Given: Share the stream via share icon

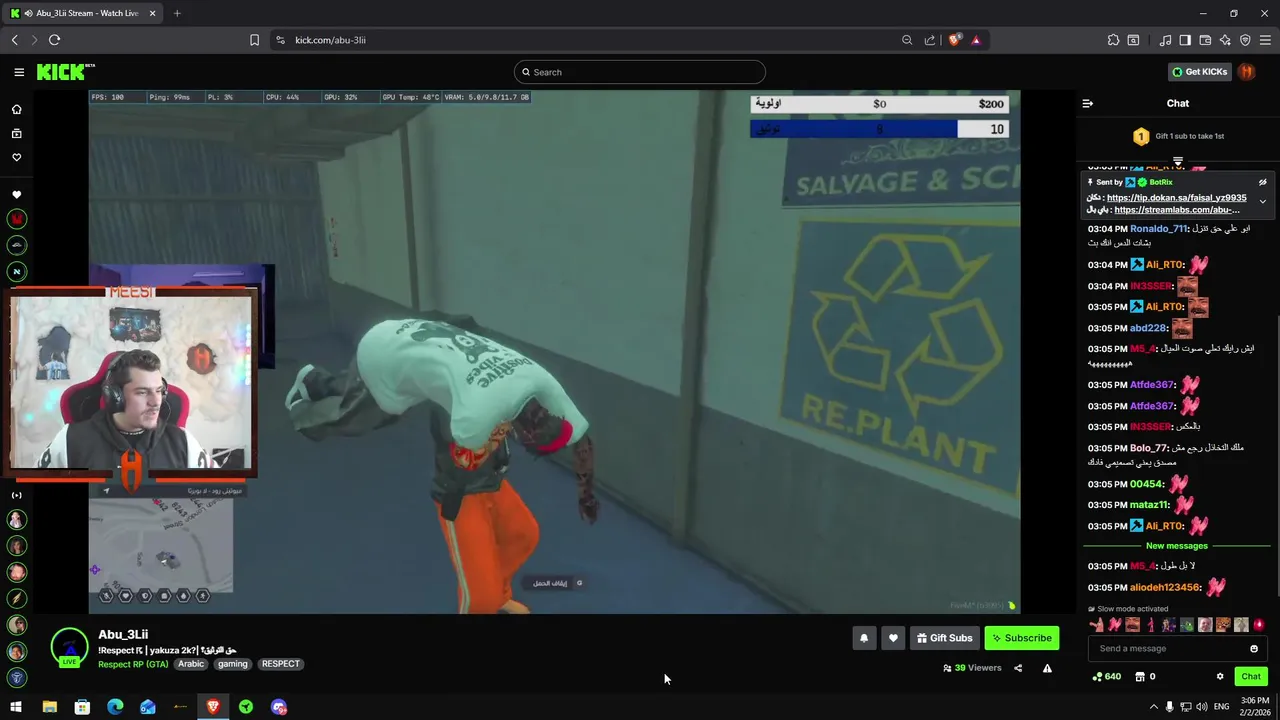Looking at the screenshot, I should click(1018, 668).
